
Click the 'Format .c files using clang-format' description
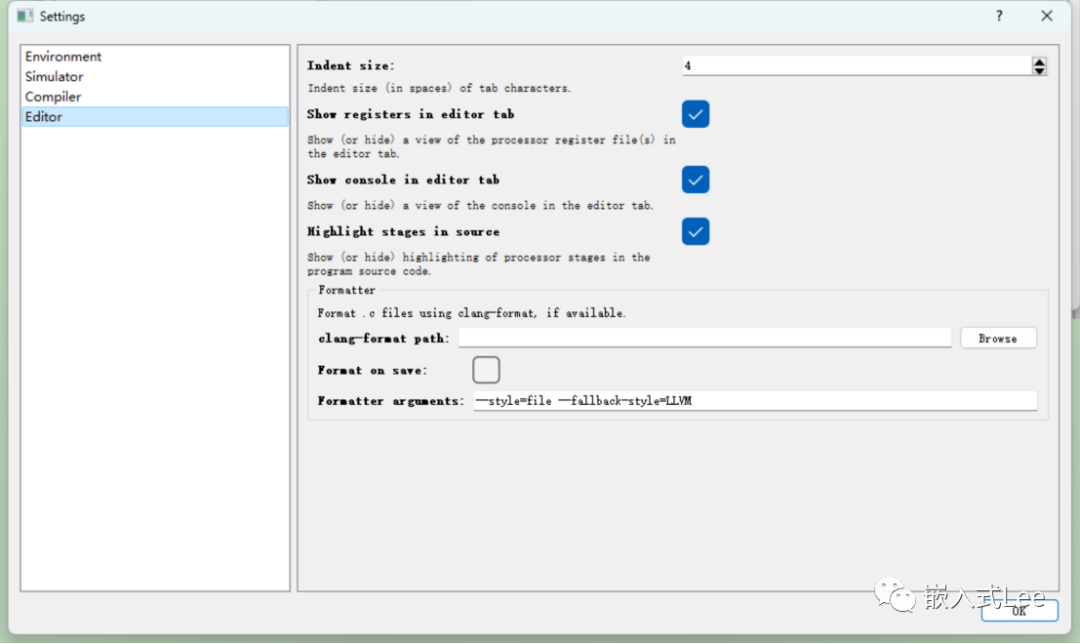[471, 313]
